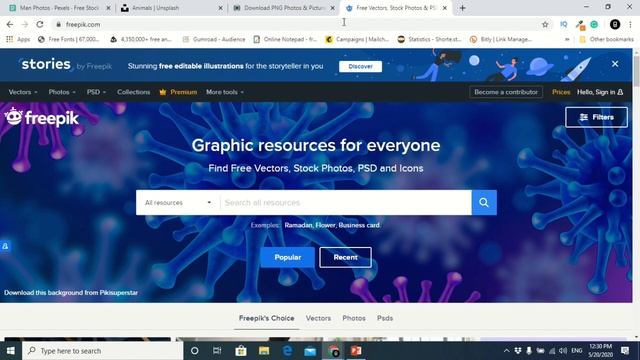640x360 pixels.
Task: Open Other bookmarks folder
Action: coord(606,39)
